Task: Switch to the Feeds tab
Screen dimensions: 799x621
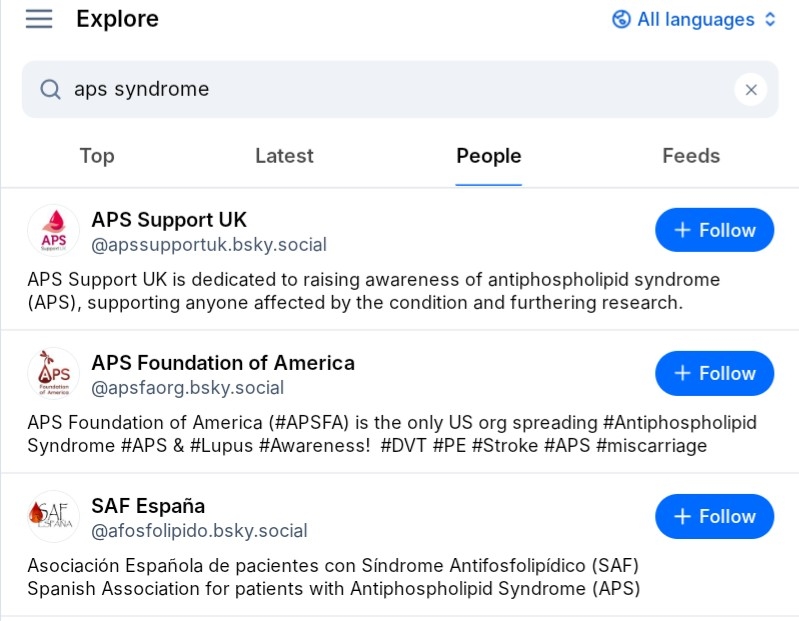Action: [691, 156]
